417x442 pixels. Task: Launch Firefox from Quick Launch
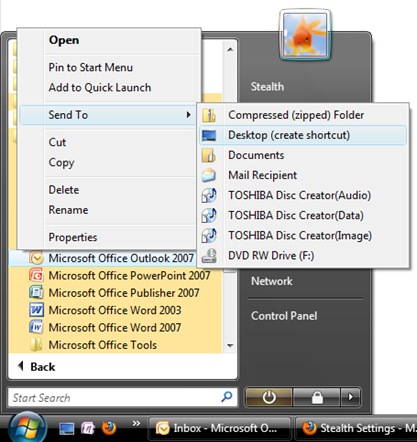109,428
